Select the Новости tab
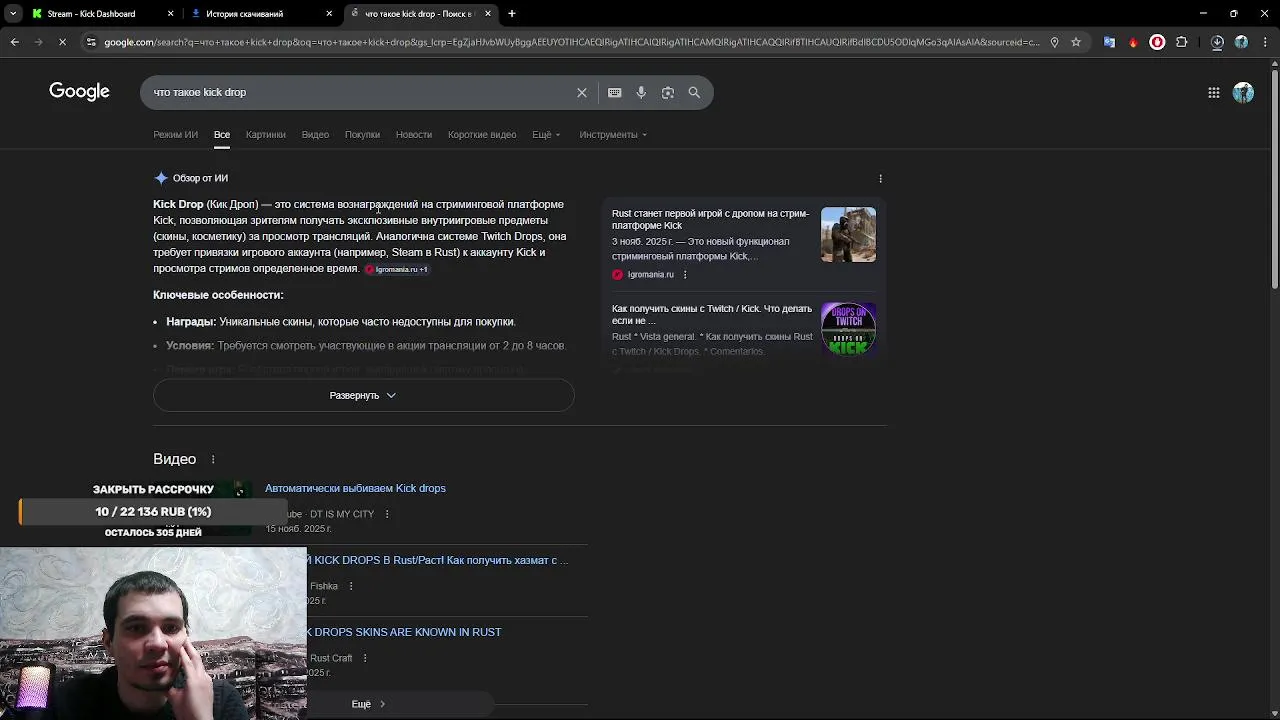Image resolution: width=1280 pixels, height=720 pixels. tap(414, 134)
